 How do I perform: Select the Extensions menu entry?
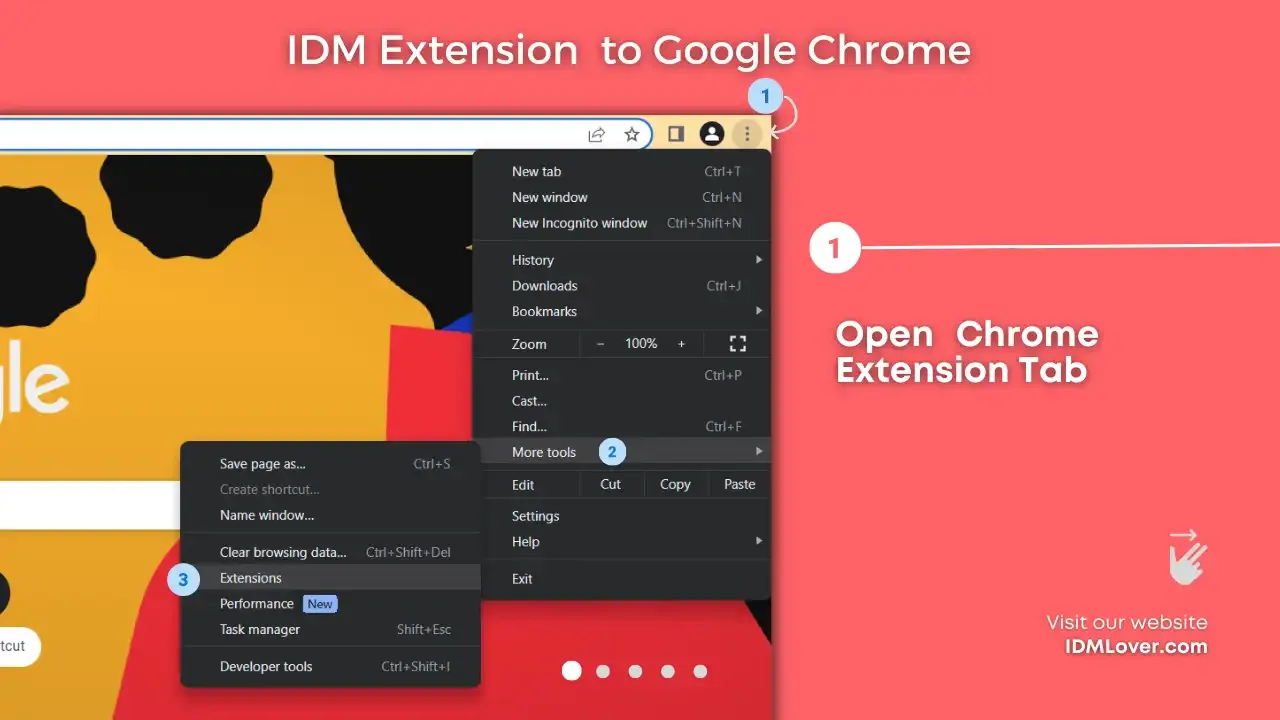click(250, 578)
